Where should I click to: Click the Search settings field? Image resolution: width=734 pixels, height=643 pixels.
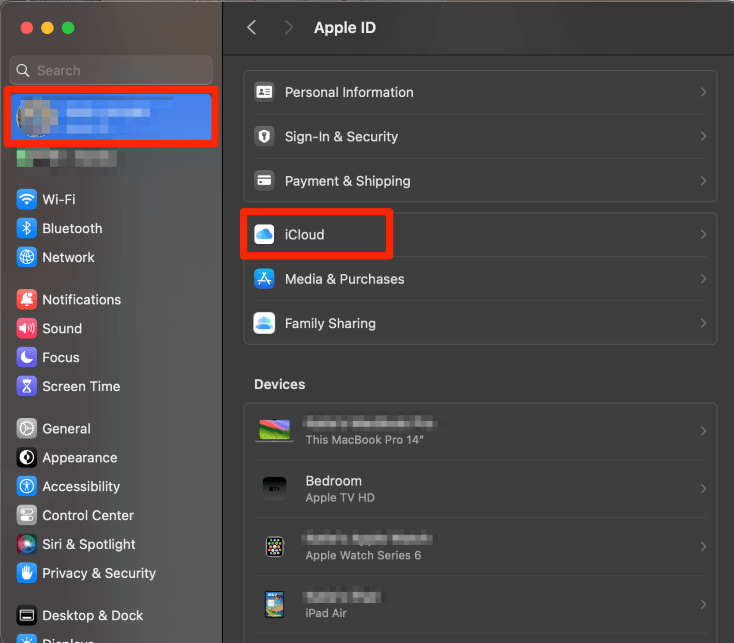[x=110, y=70]
